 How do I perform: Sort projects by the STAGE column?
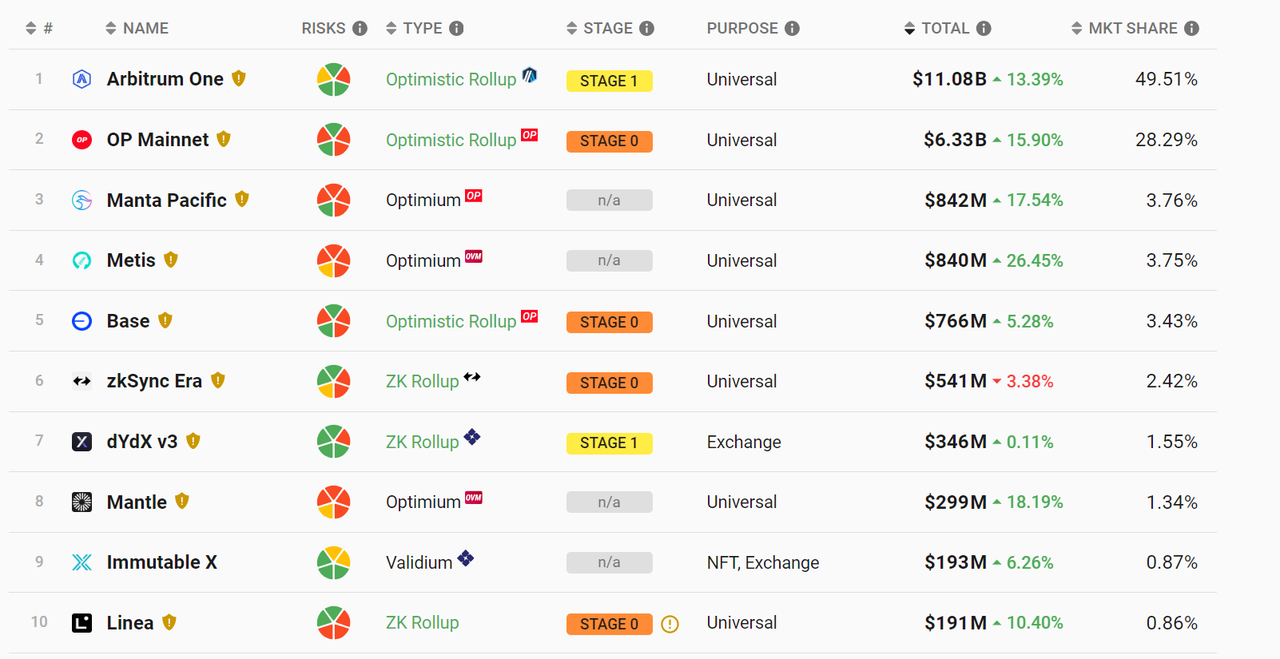(608, 28)
